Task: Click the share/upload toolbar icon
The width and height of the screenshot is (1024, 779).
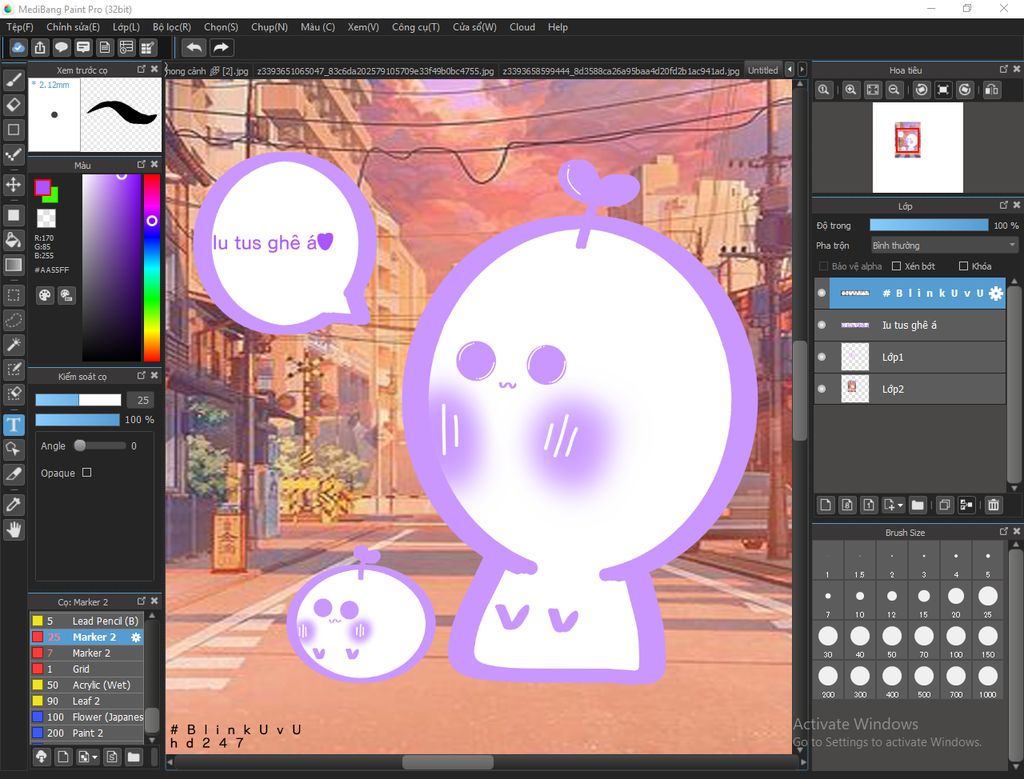Action: click(40, 48)
